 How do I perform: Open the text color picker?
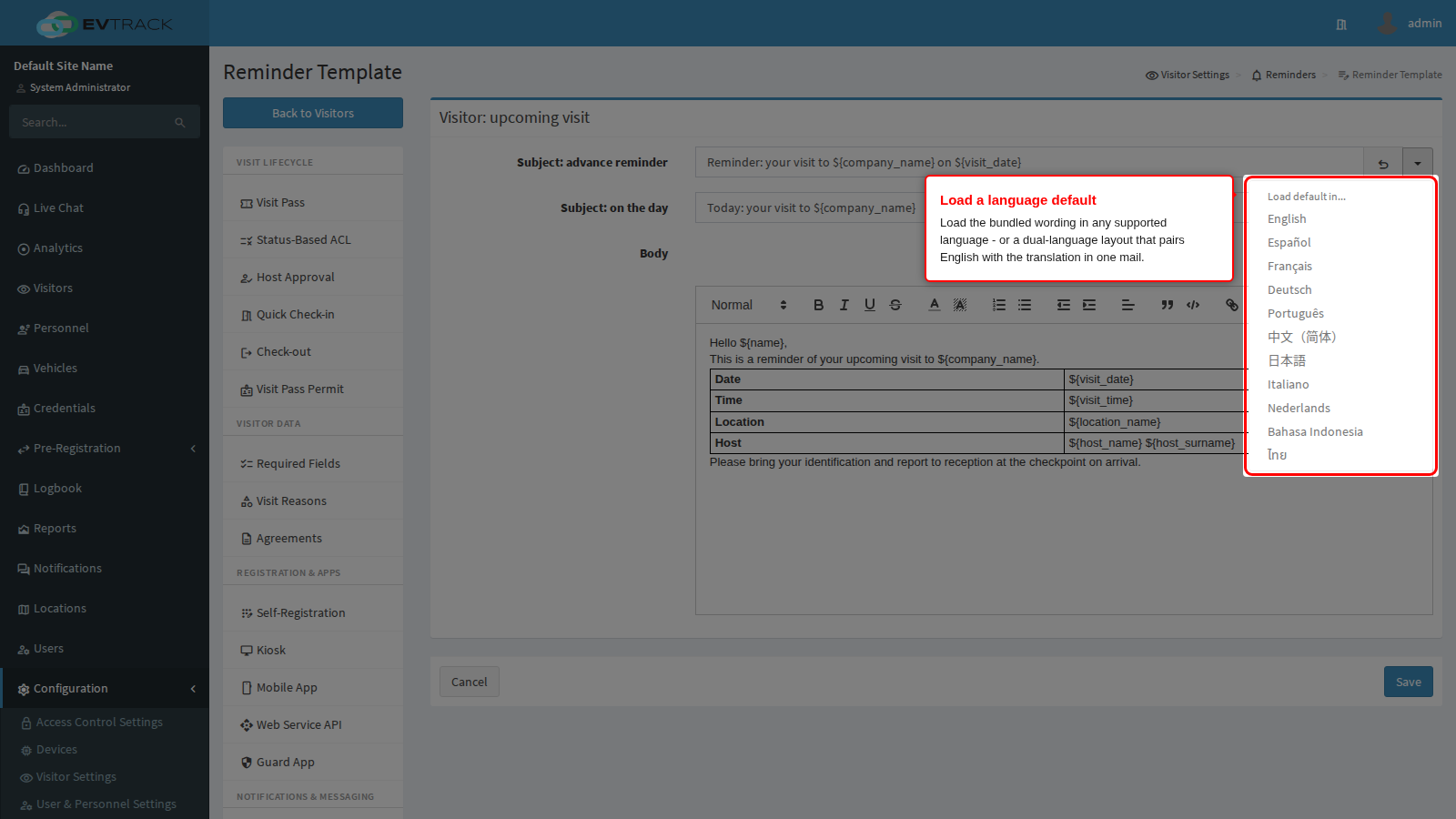point(934,305)
